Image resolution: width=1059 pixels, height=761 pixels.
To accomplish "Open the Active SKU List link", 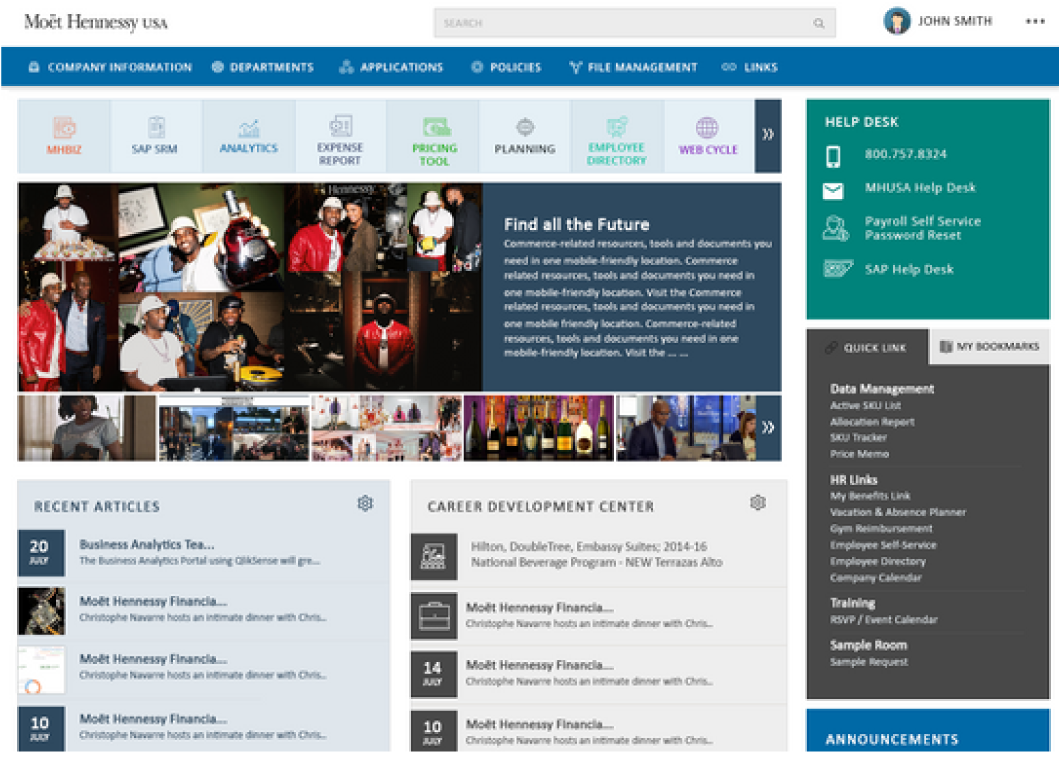I will (865, 405).
